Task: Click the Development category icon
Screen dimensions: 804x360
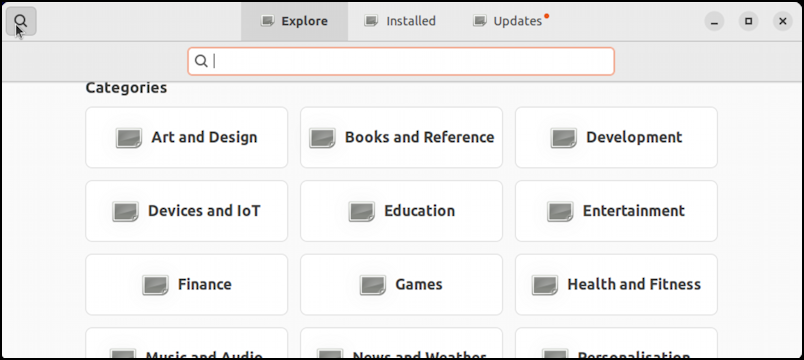Action: 564,138
